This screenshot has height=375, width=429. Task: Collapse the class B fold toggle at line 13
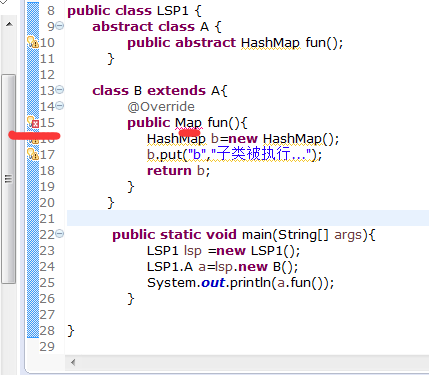tap(60, 90)
